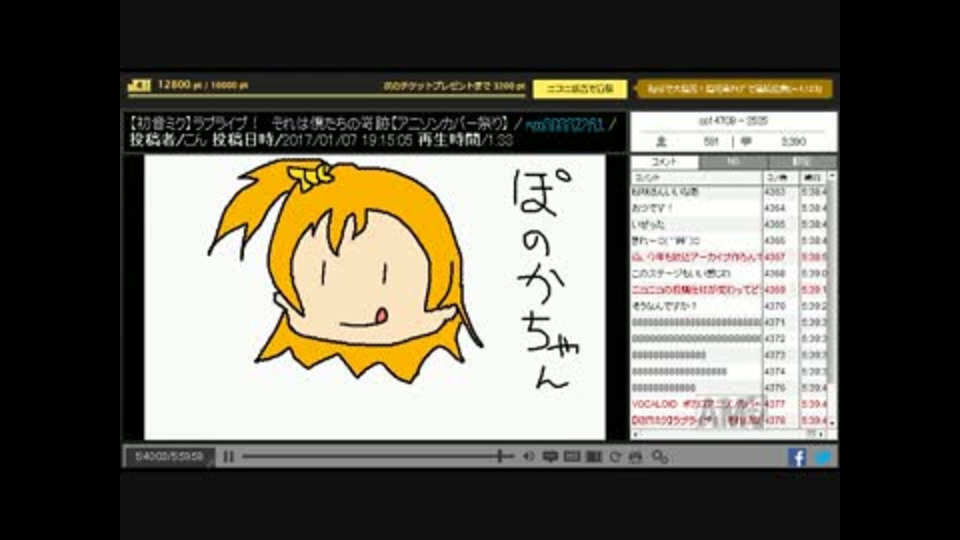Click the gold banner button at top right

tap(735, 89)
